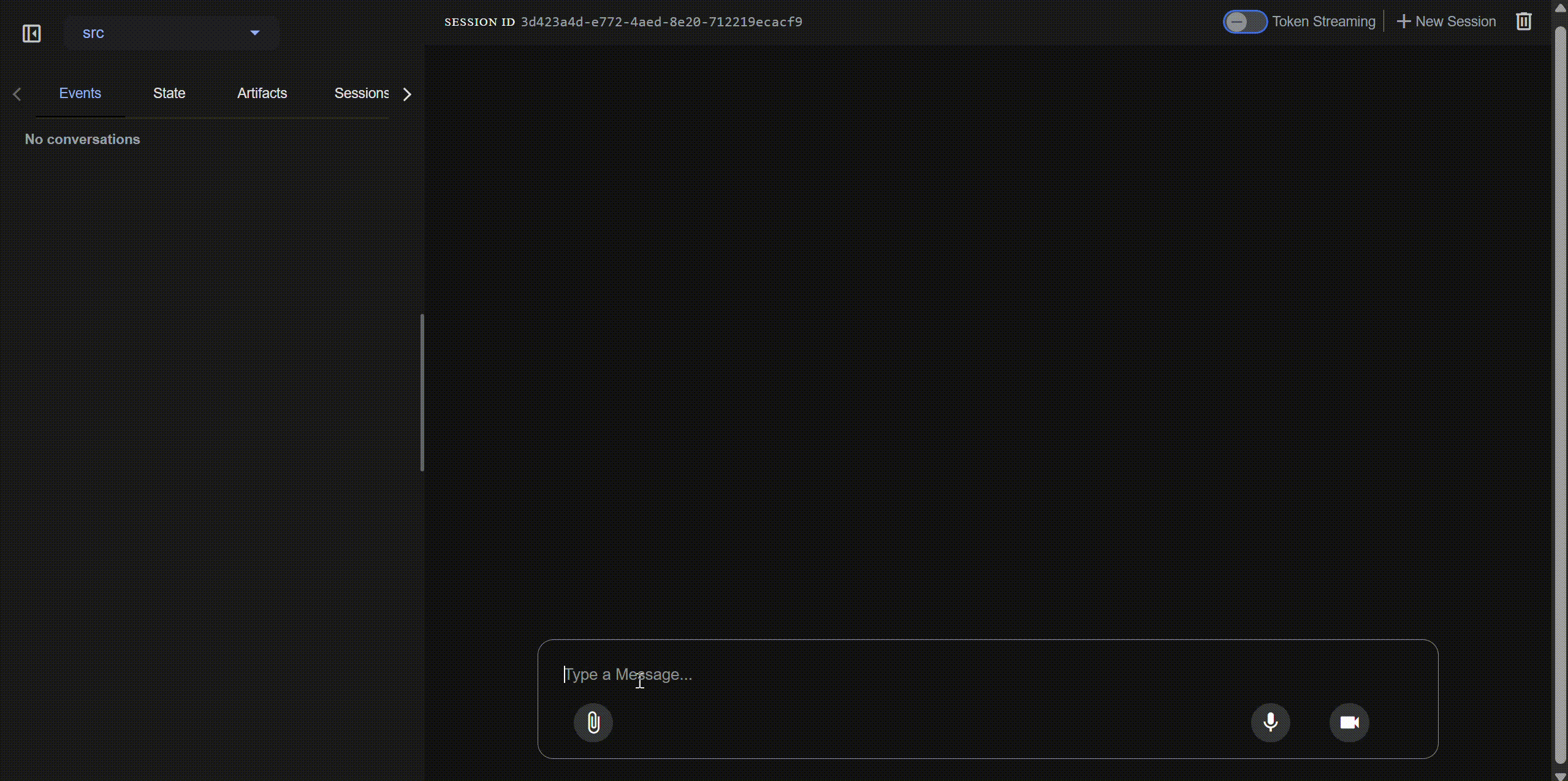
Task: Select the Session ID text
Action: tap(661, 22)
